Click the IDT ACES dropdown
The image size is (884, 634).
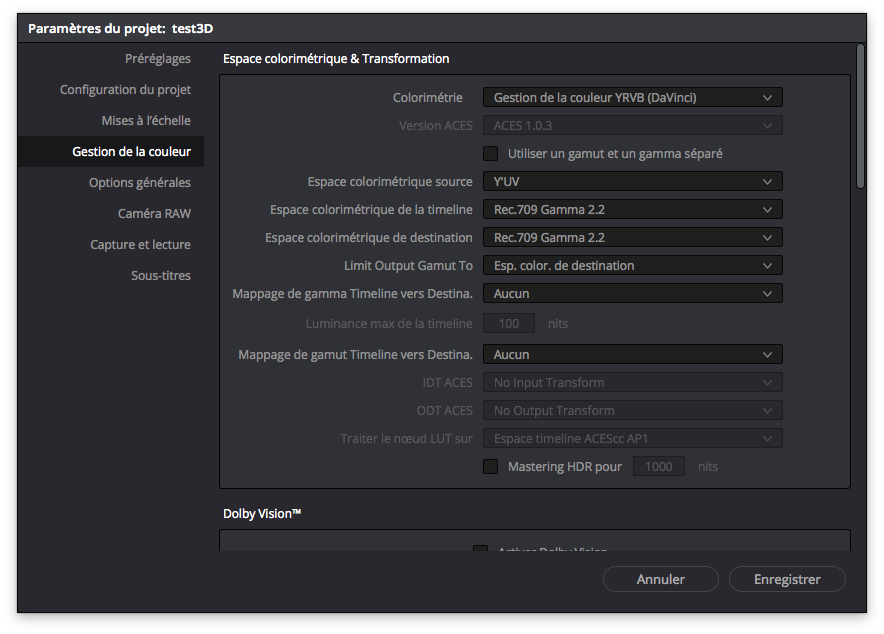click(633, 383)
